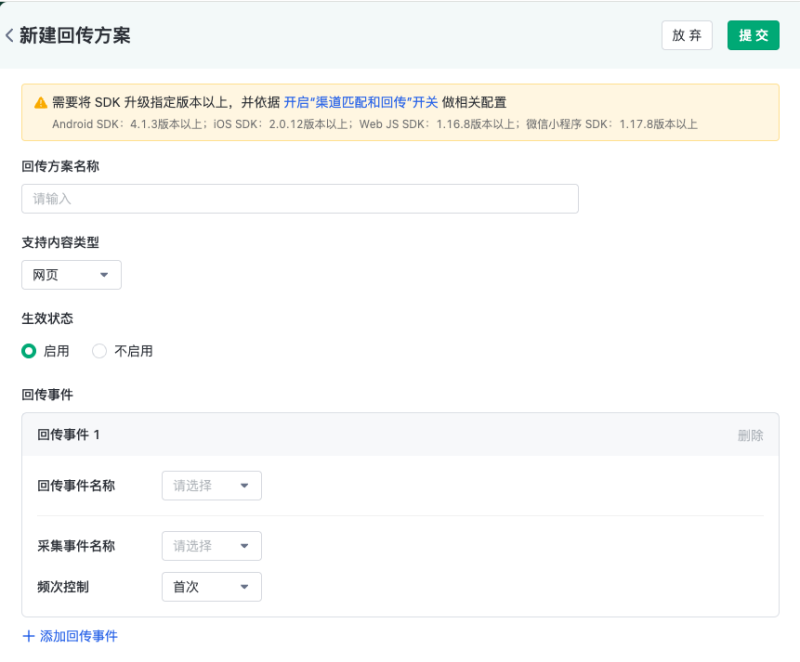Delete 回传事件 1 via 删除
The image size is (800, 662).
pyautogui.click(x=750, y=436)
